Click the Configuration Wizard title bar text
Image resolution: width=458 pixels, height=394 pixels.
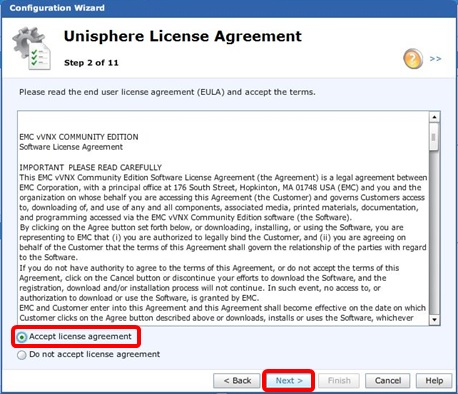[x=57, y=8]
